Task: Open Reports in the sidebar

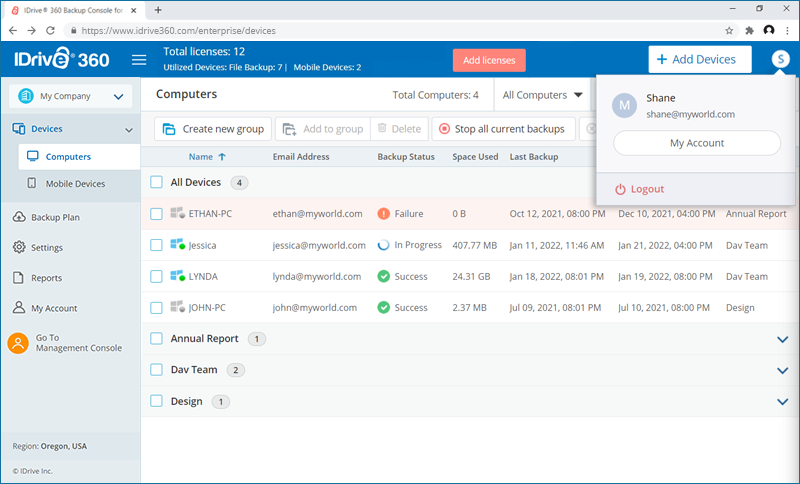Action: click(46, 278)
